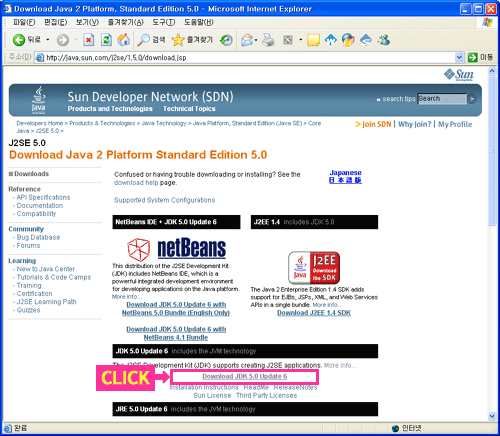
Task: Click the J2EE Download the SDK badge
Action: 314,268
